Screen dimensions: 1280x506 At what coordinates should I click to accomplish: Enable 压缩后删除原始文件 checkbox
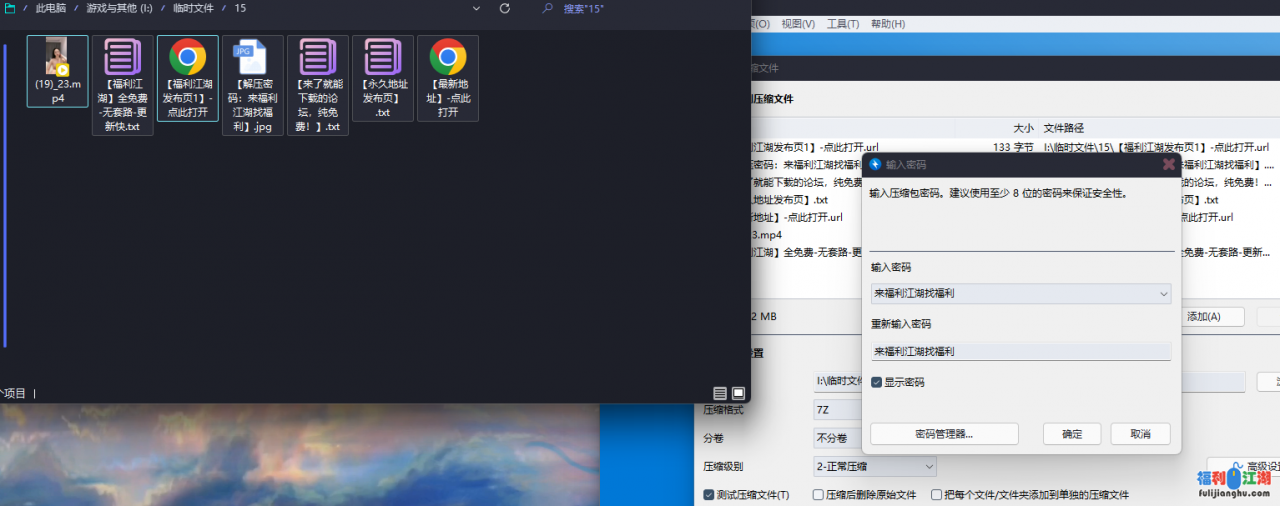click(819, 495)
